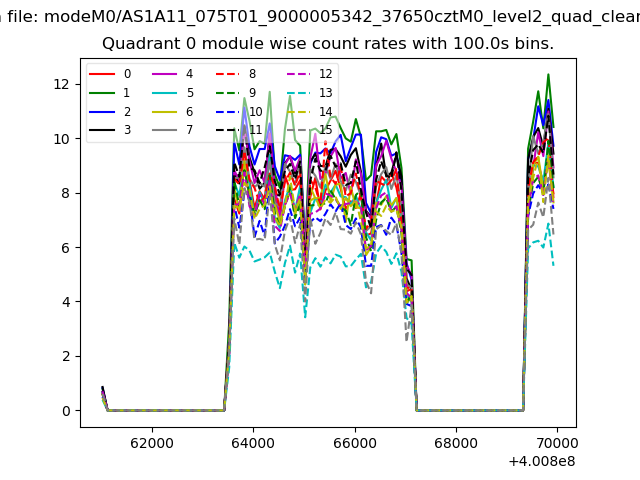Click legend label 12
The image size is (640, 480).
[326, 74]
